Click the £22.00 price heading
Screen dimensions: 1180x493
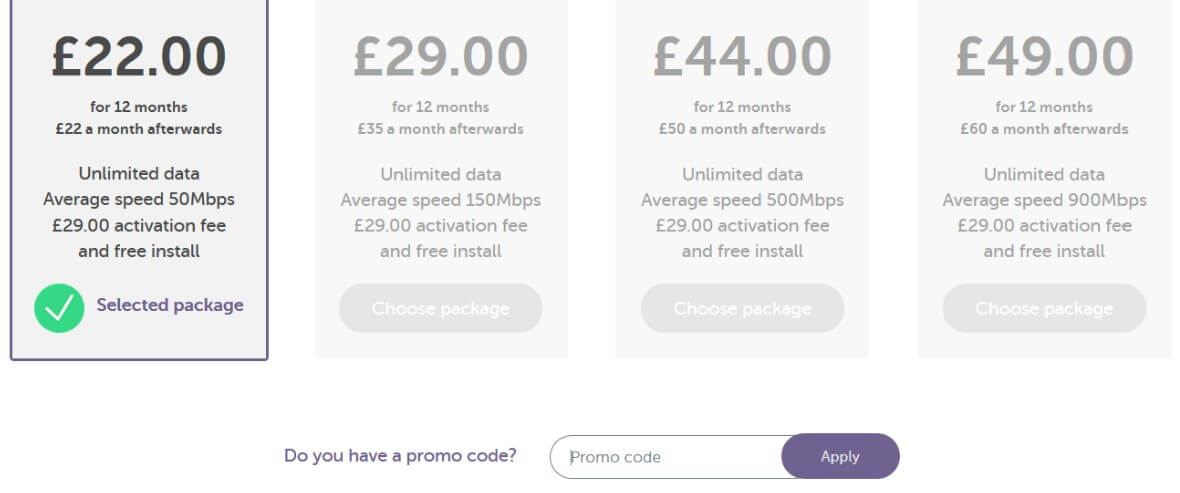[x=139, y=56]
